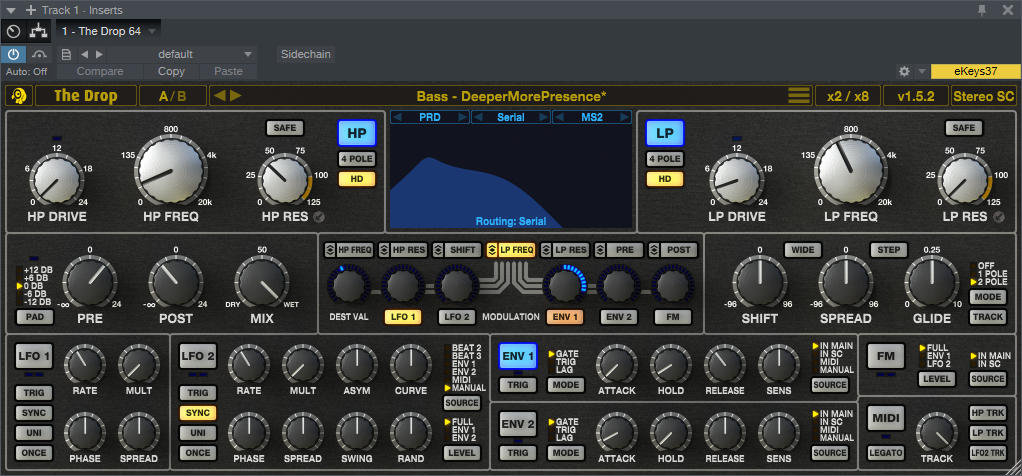Pin the inserts window
Image resolution: width=1022 pixels, height=476 pixels.
coord(982,10)
